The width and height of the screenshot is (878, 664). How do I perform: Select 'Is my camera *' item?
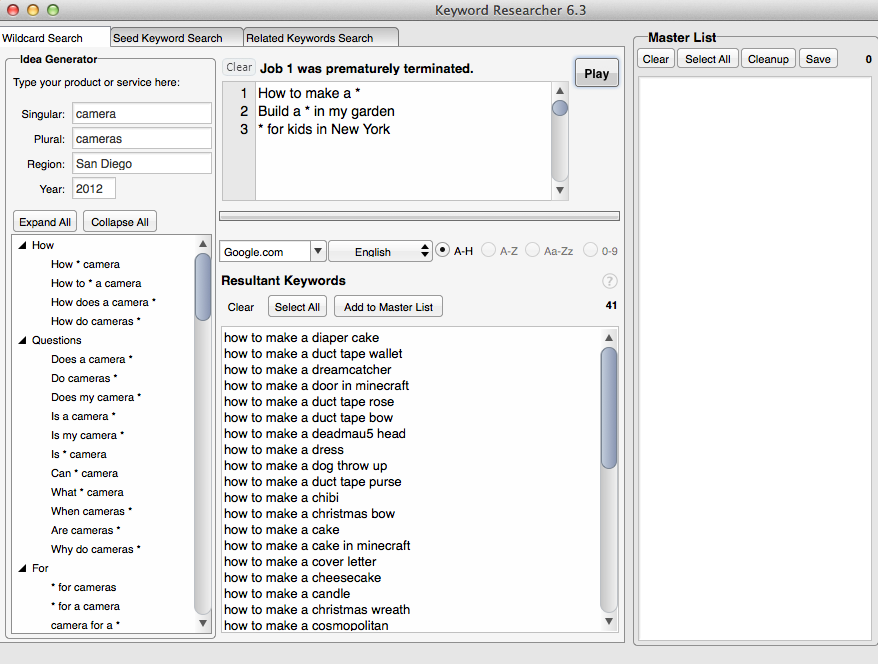tap(87, 436)
